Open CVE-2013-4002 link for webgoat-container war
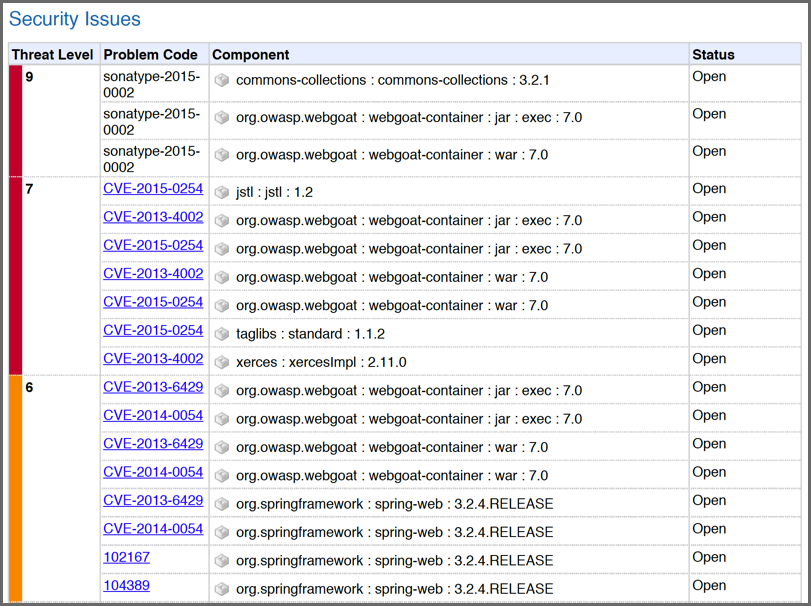The image size is (811, 606). [x=153, y=274]
